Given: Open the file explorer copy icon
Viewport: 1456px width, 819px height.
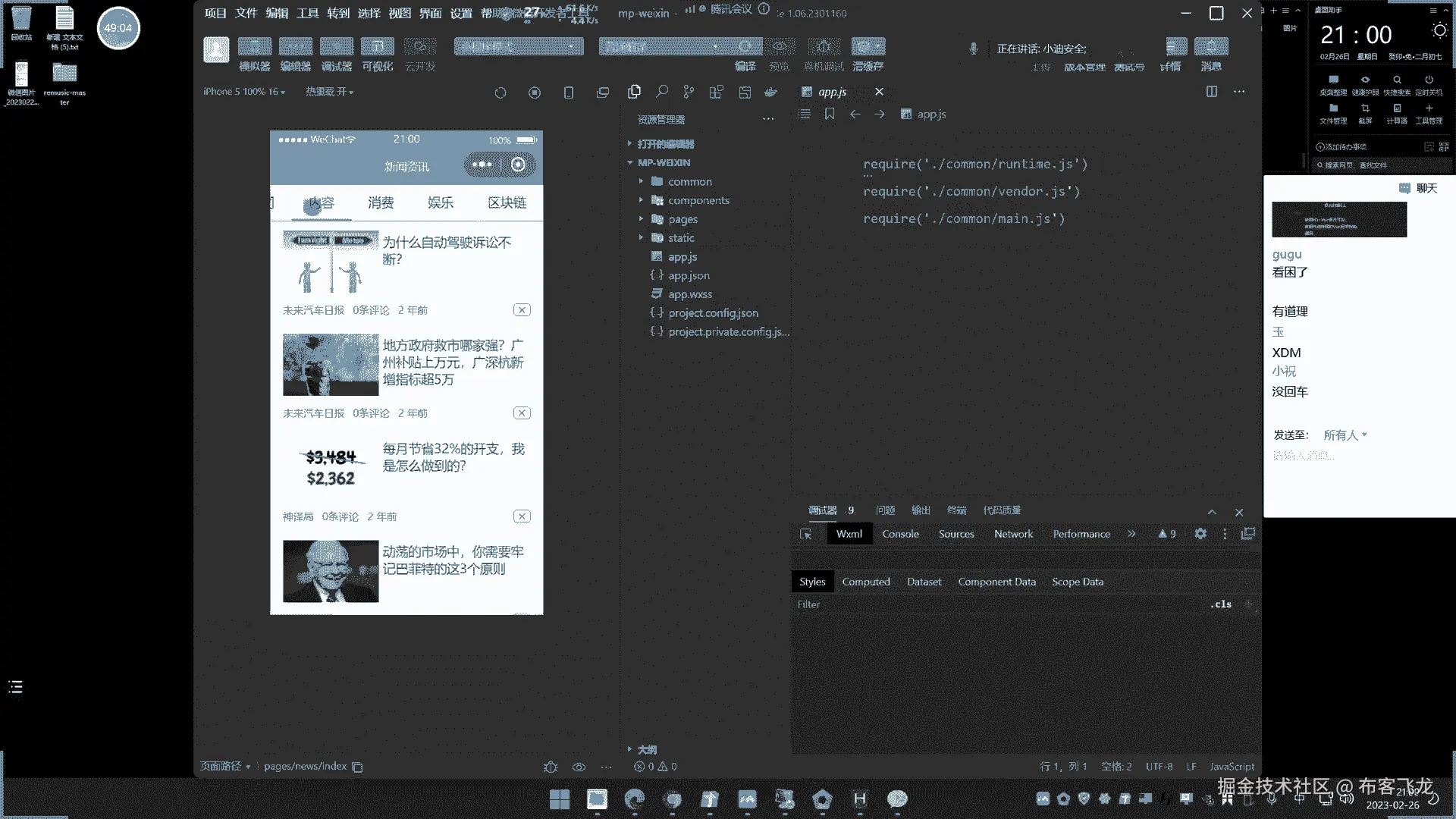Looking at the screenshot, I should click(x=635, y=92).
